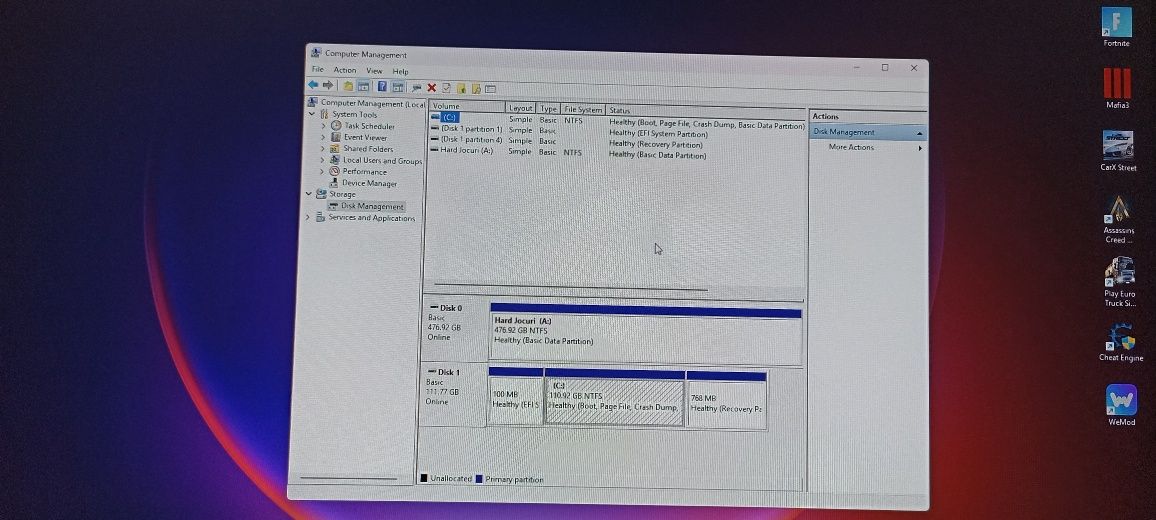This screenshot has height=520, width=1156.
Task: Click the Up One Level folder icon
Action: click(x=348, y=86)
